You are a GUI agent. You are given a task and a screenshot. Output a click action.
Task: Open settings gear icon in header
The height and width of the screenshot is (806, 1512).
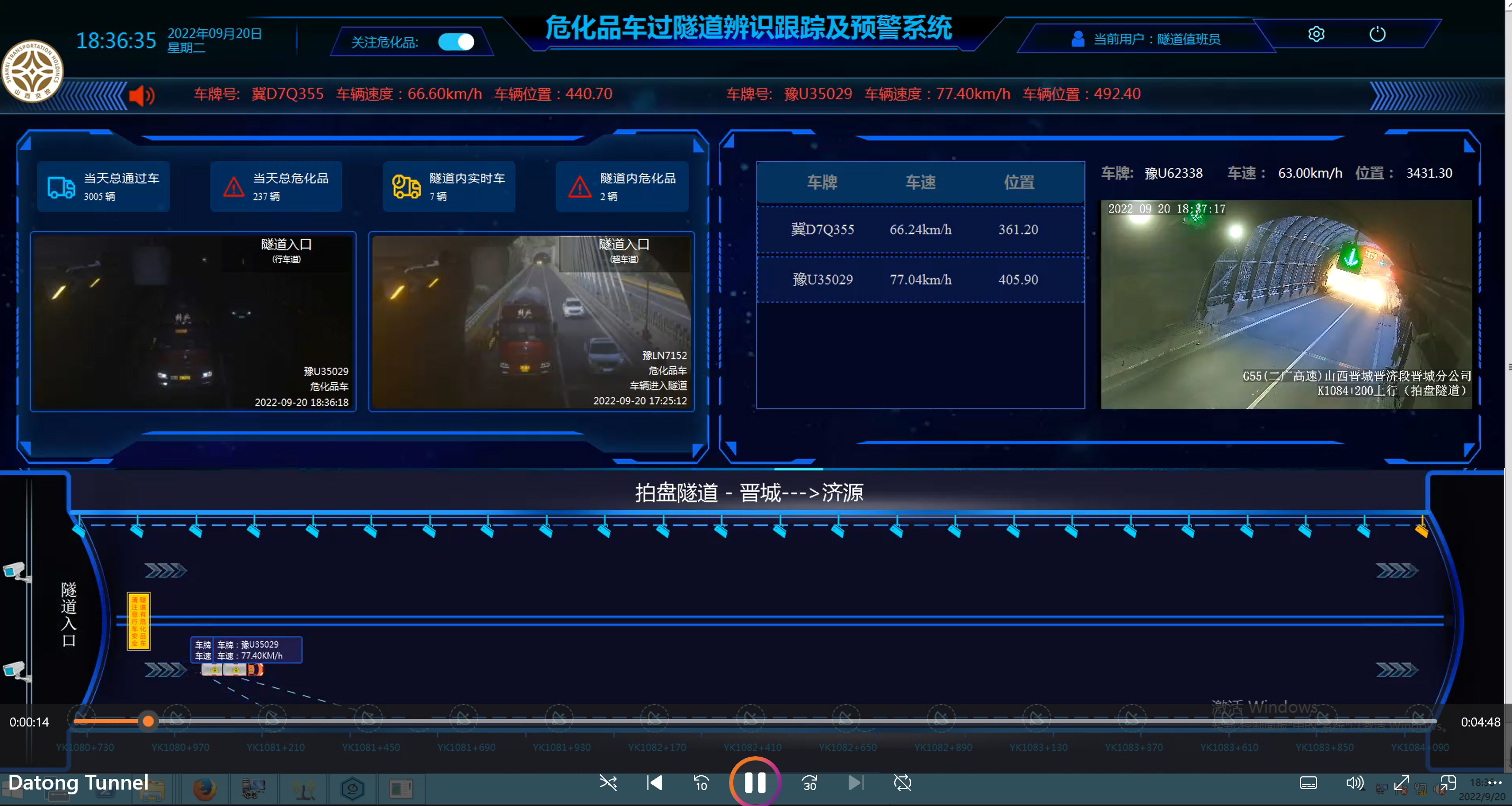(1316, 34)
